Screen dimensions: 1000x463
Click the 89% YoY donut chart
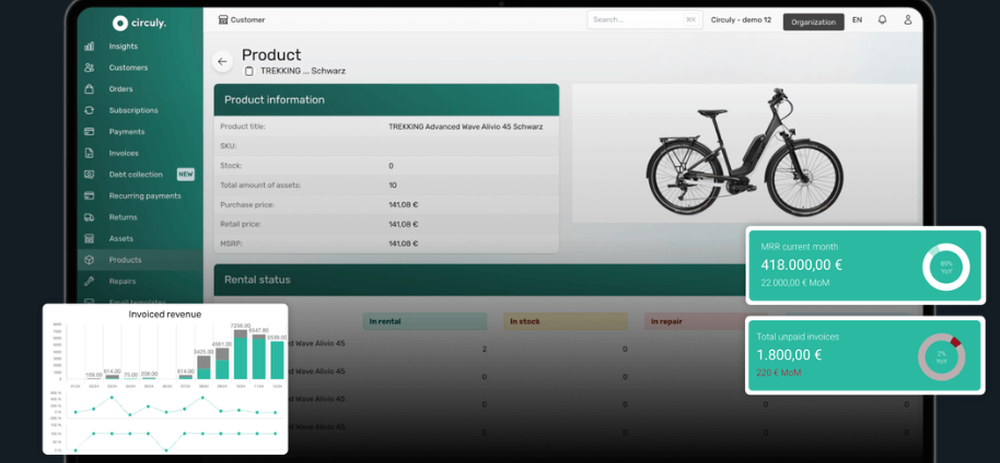[x=946, y=267]
